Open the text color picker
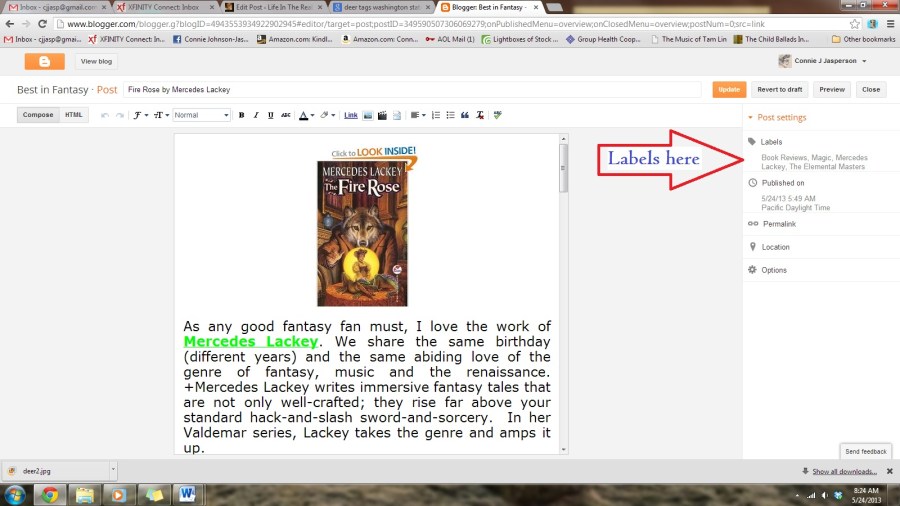 pos(304,115)
